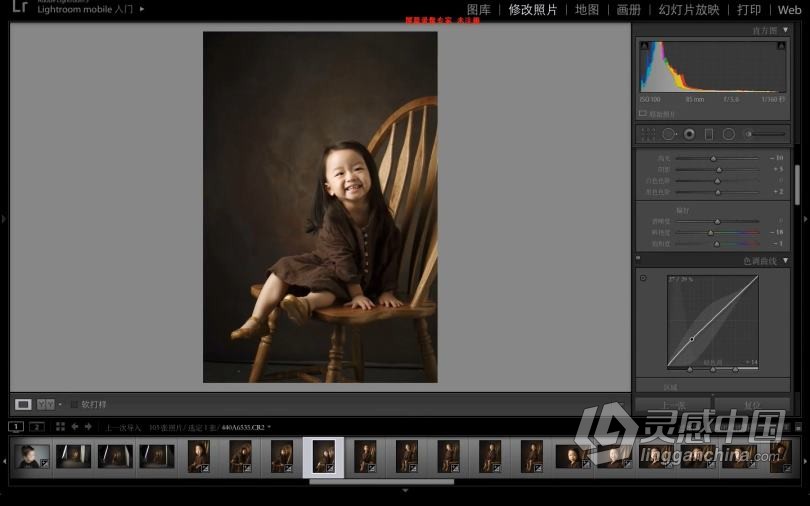Click the right panel vertical scrollbar
This screenshot has height=506, width=810.
[x=797, y=185]
